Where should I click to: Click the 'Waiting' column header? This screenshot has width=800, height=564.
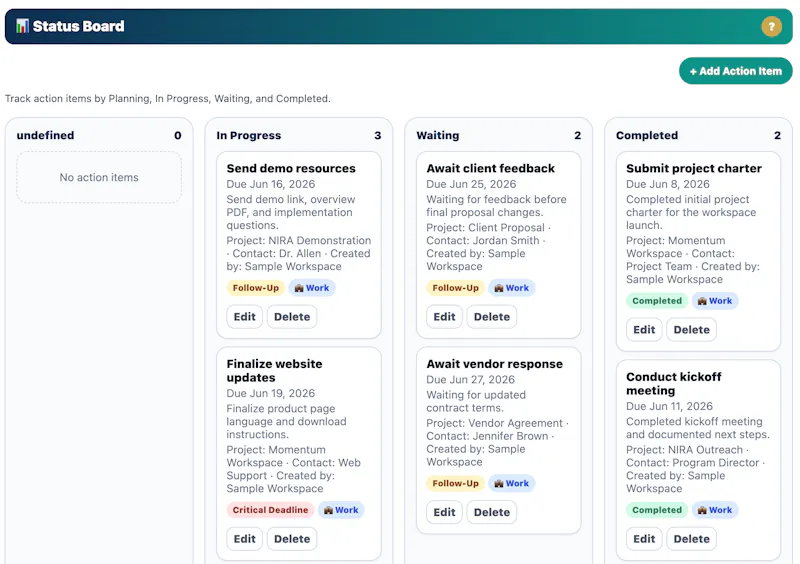[438, 135]
